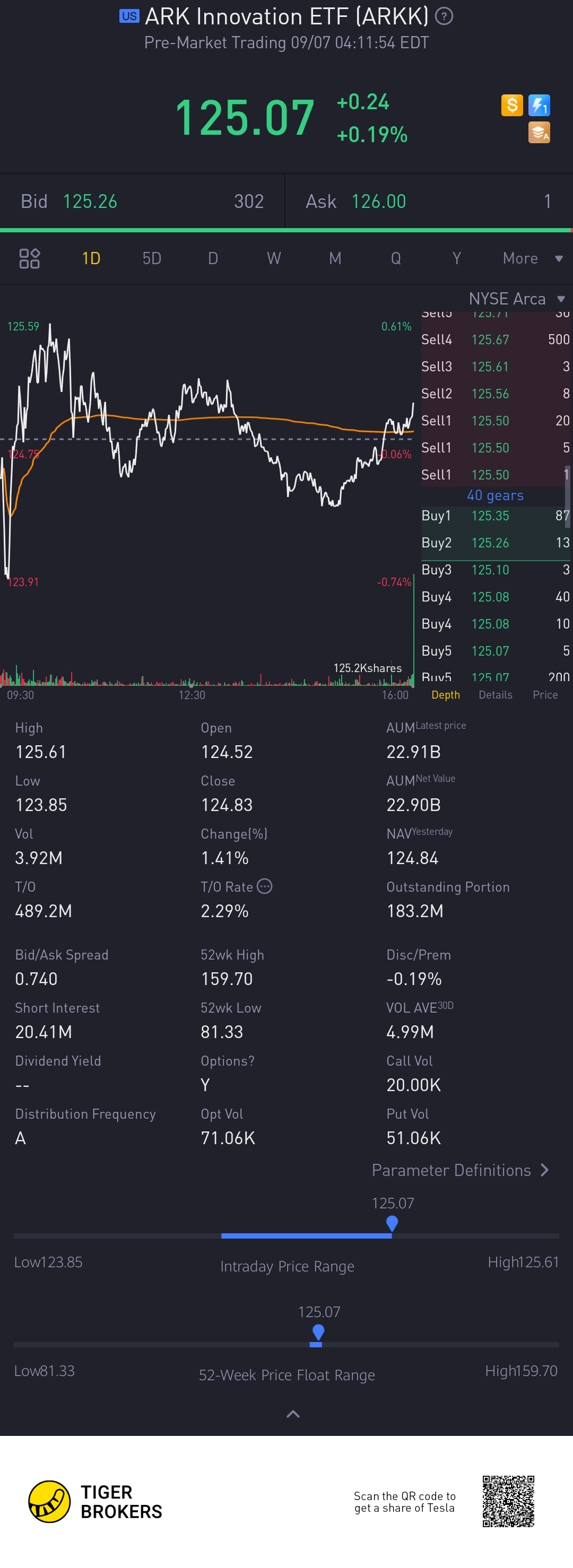Viewport: 573px width, 1568px height.
Task: Switch to the weekly W chart
Action: [274, 258]
